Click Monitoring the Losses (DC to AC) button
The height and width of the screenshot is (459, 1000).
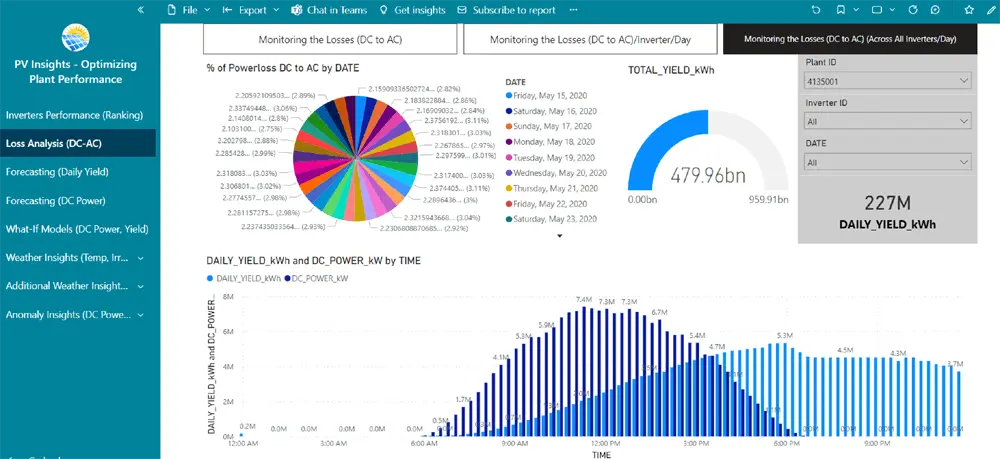pyautogui.click(x=329, y=40)
